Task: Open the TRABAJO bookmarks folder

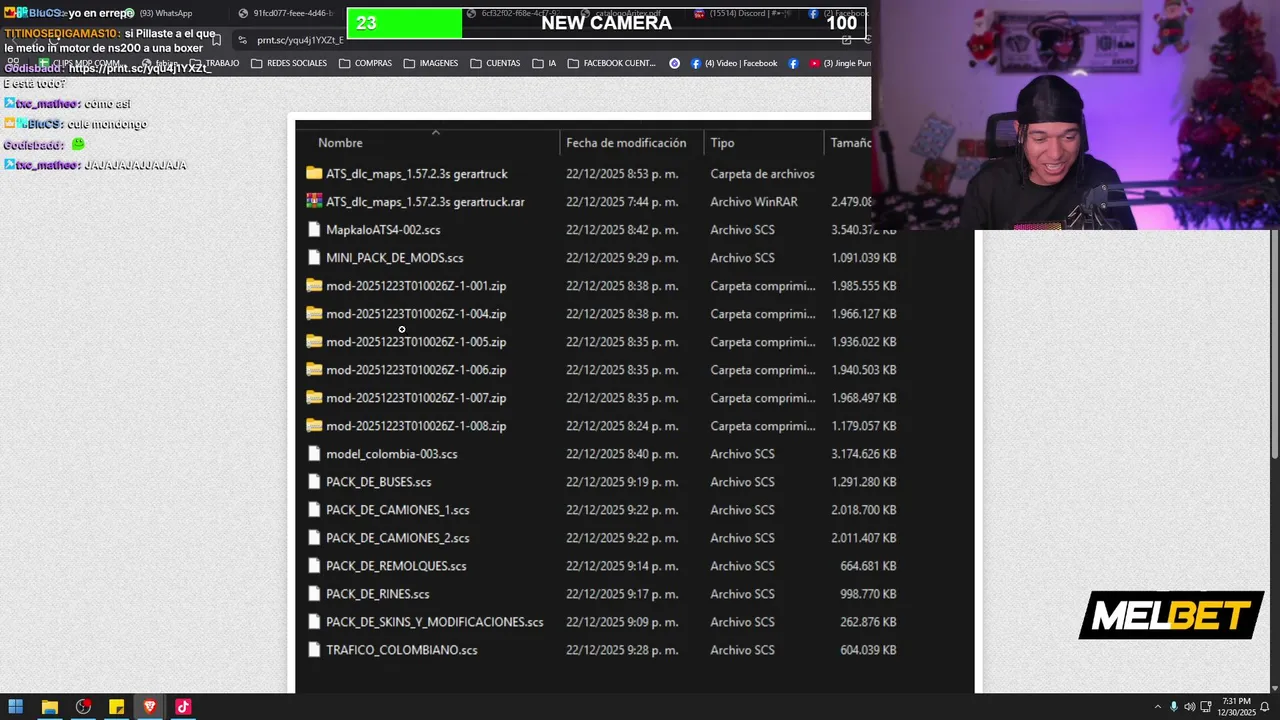Action: pyautogui.click(x=214, y=63)
